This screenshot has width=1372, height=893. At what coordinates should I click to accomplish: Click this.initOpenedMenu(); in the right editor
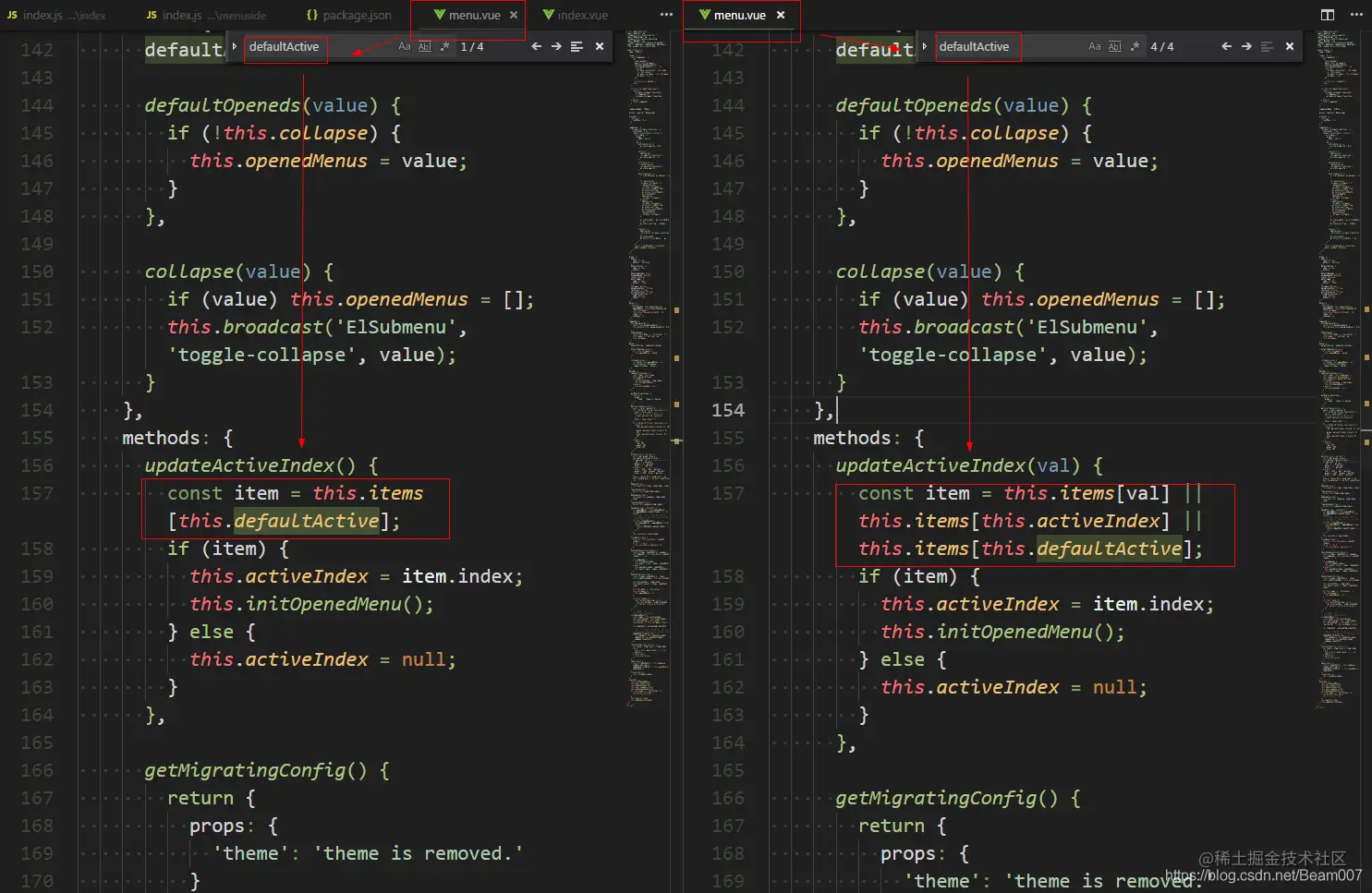[x=1002, y=632]
